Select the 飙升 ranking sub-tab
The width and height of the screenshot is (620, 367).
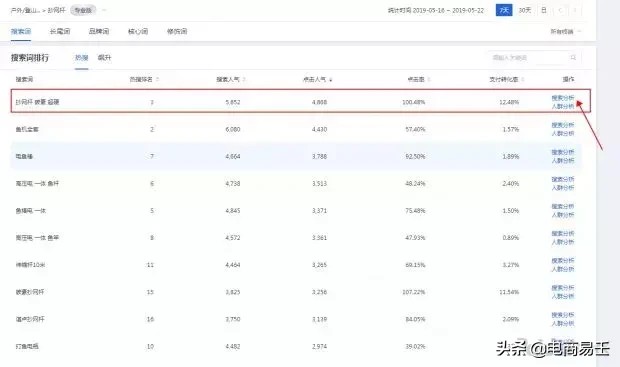click(104, 58)
